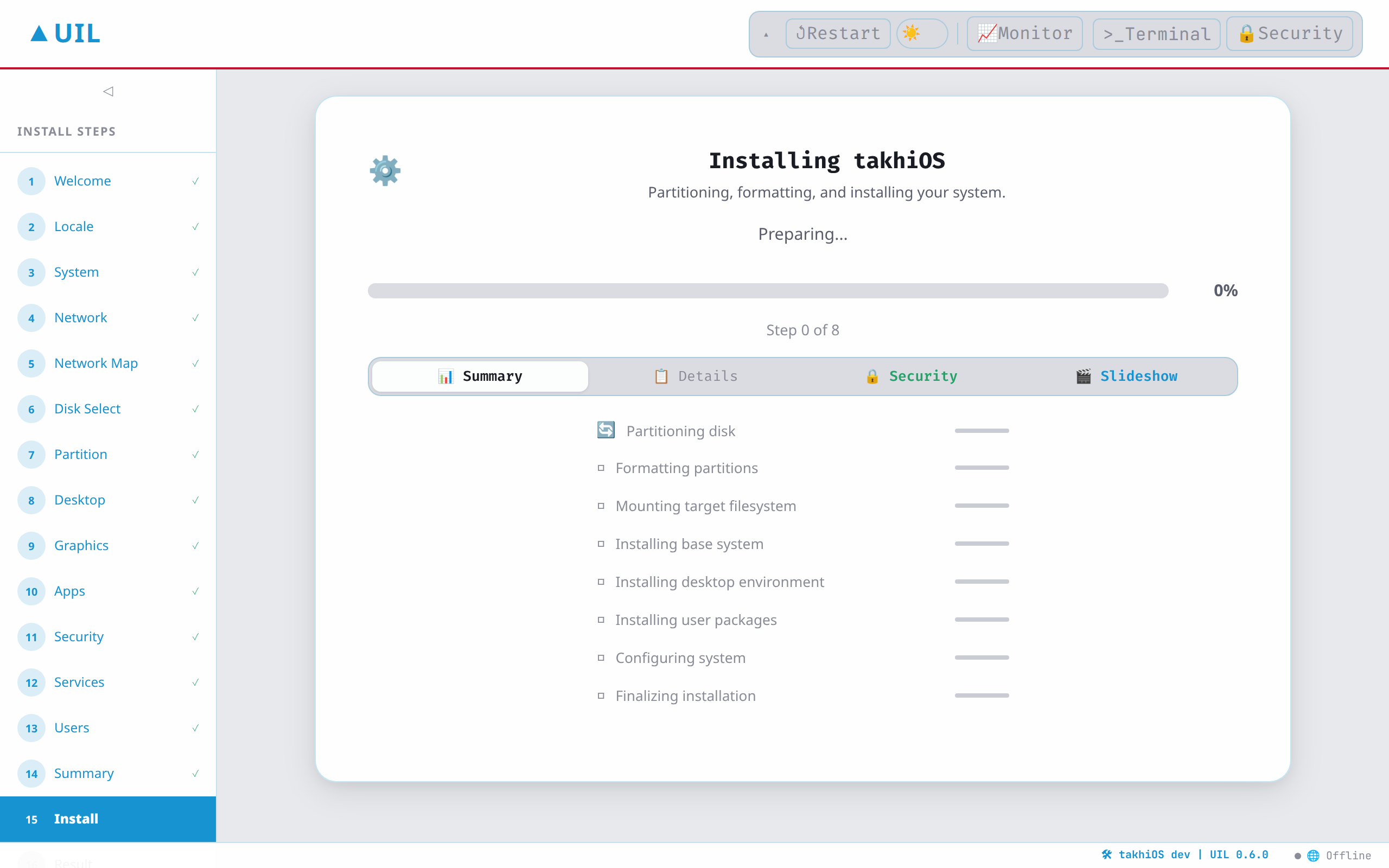
Task: Open Security from the top toolbar
Action: [x=1289, y=33]
